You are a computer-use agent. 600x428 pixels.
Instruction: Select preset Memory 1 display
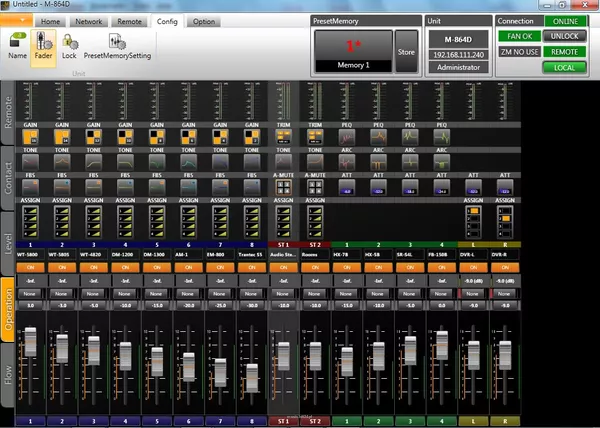(x=354, y=52)
